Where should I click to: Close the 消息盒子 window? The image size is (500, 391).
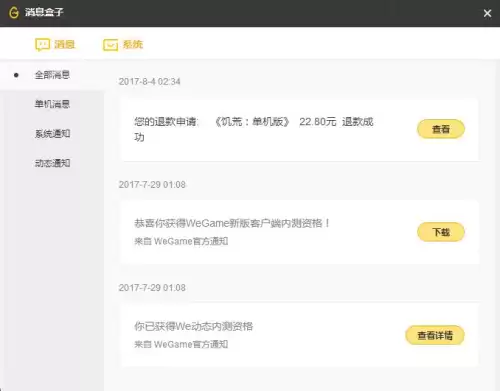pos(487,13)
